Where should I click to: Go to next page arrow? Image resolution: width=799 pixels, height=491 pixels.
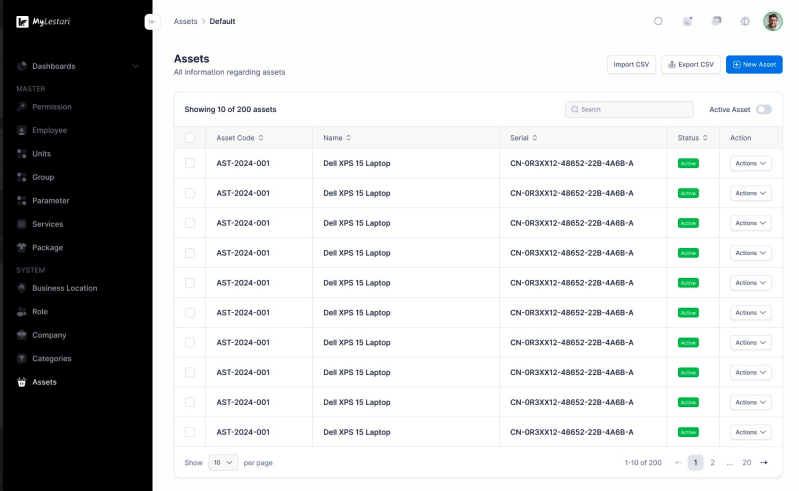[x=764, y=462]
